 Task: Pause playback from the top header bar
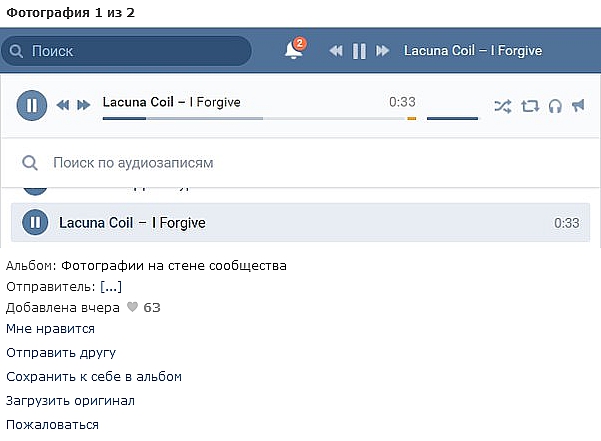pos(359,51)
